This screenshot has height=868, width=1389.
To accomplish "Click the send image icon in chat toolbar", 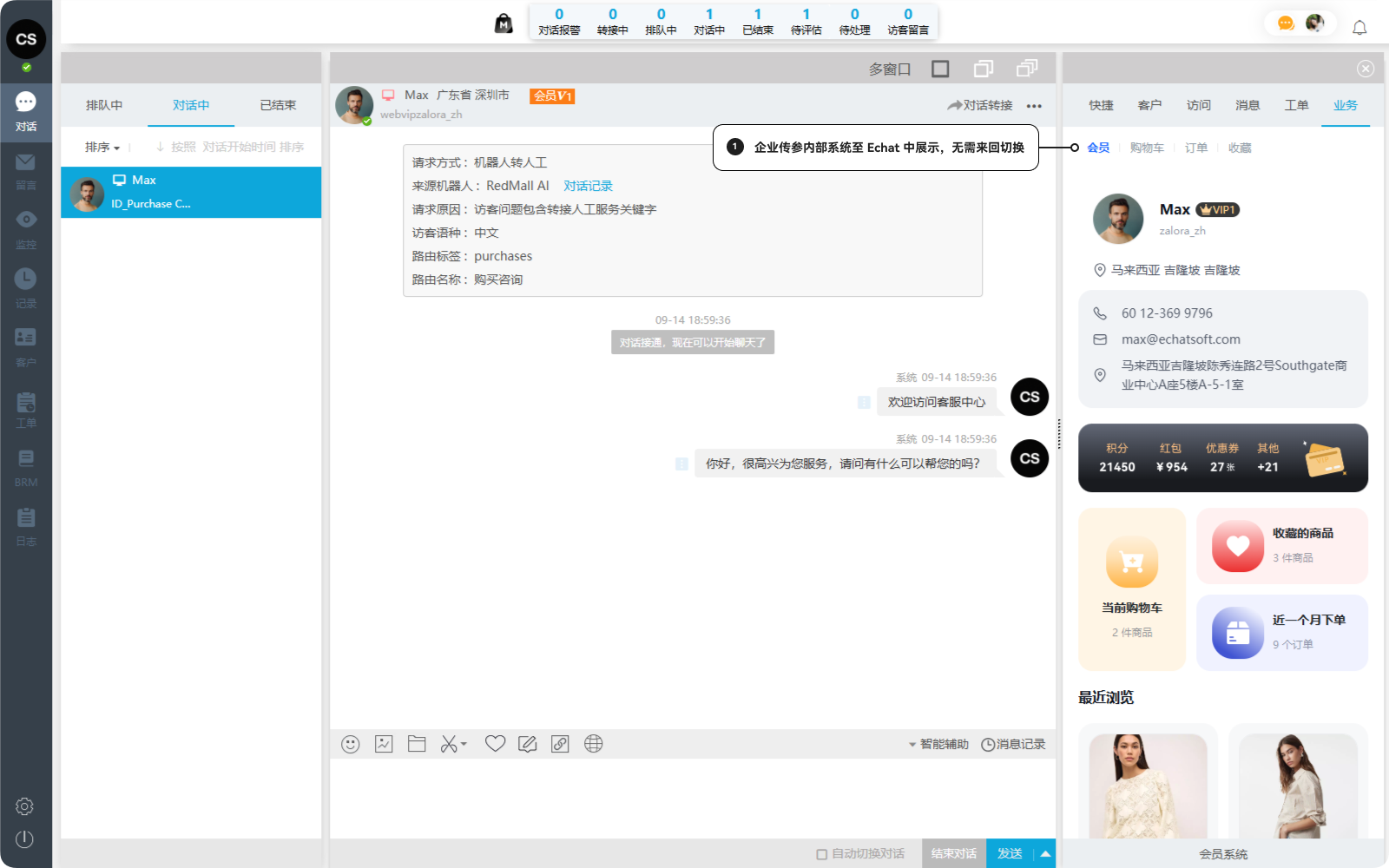I will click(384, 744).
